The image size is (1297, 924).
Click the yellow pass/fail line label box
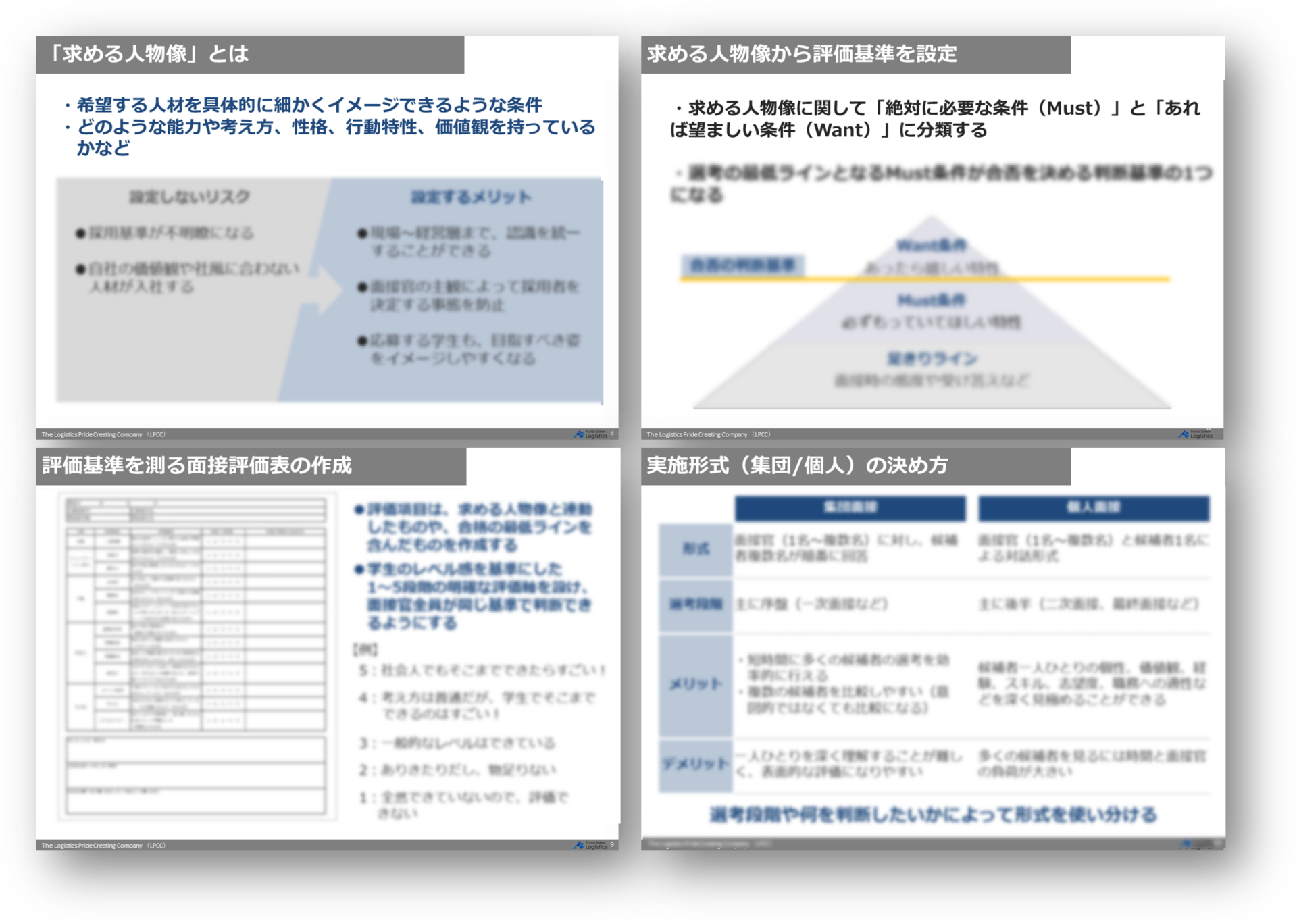[x=742, y=265]
